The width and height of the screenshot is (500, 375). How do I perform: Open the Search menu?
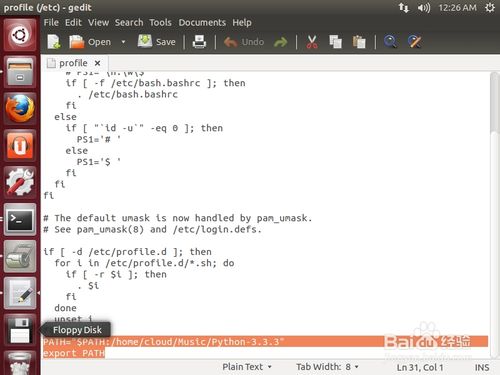click(129, 23)
